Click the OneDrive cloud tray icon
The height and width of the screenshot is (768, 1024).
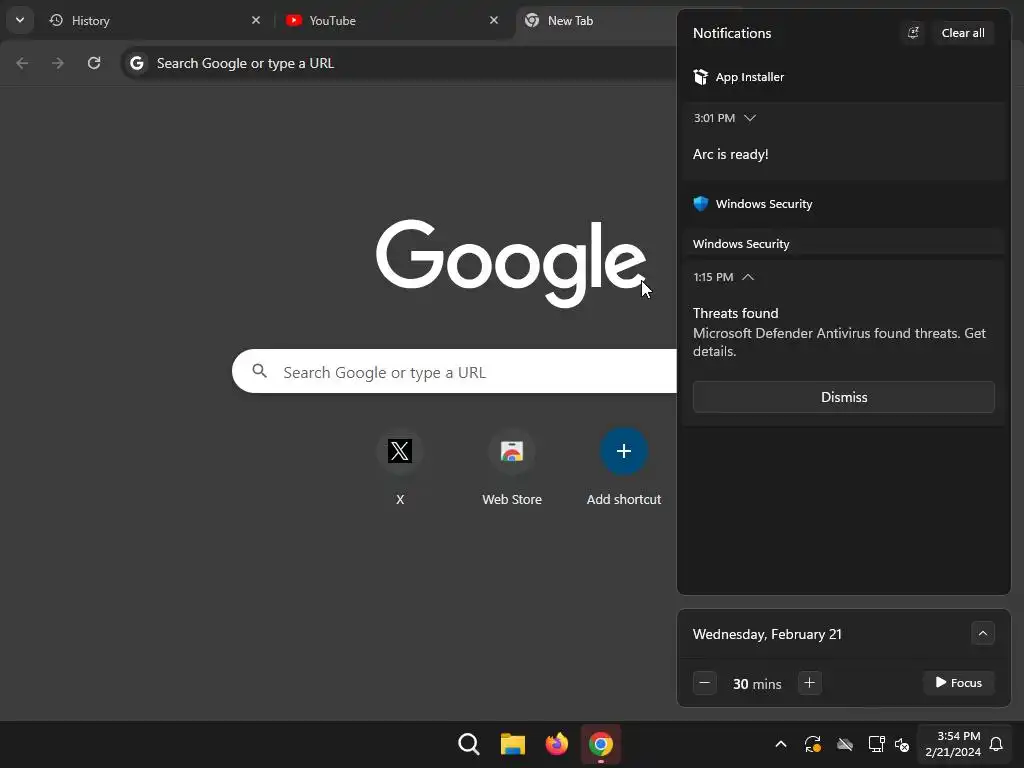point(844,744)
